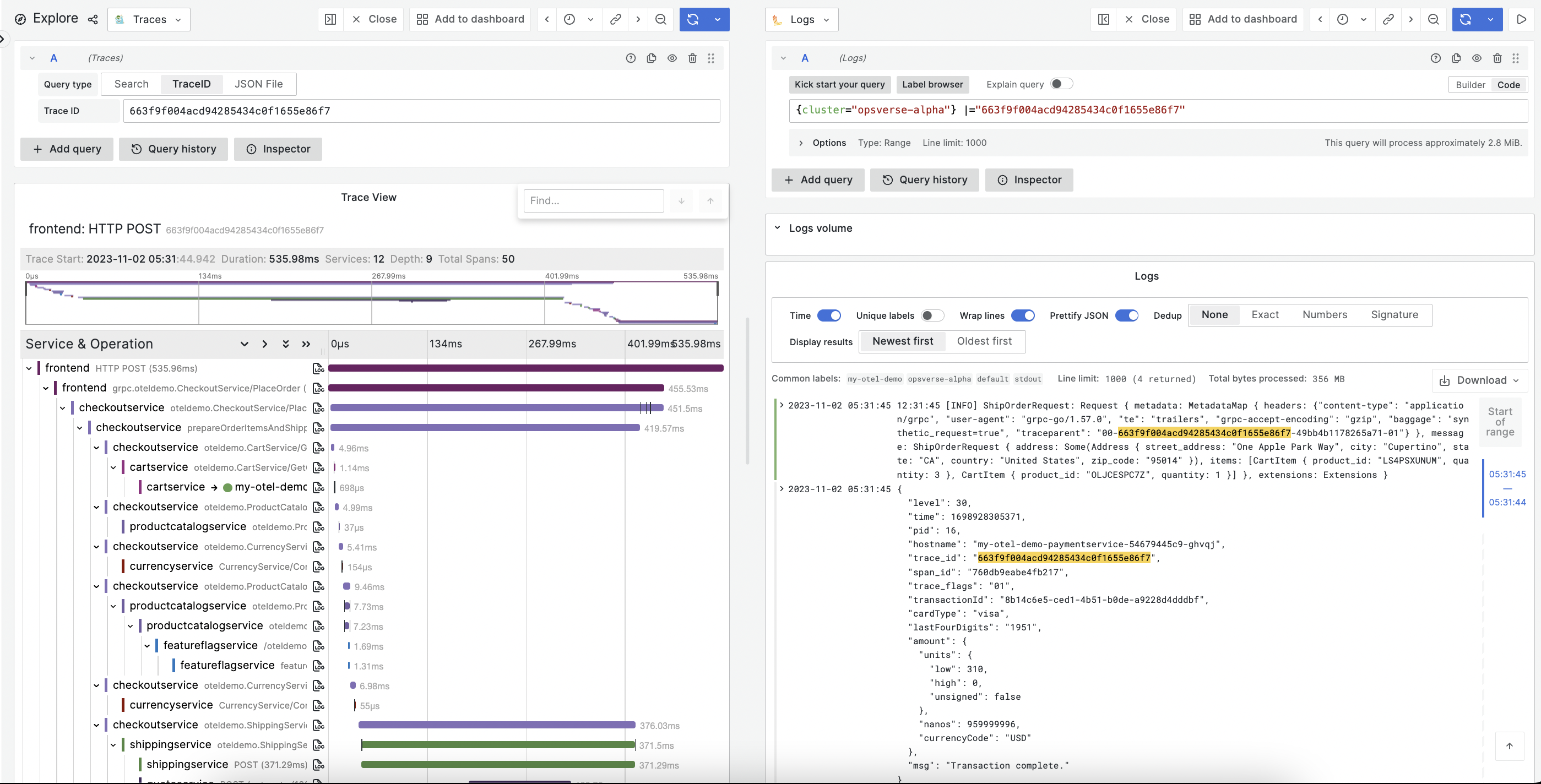This screenshot has height=784, width=1541.
Task: Toggle the Explain query switch
Action: pos(1061,84)
